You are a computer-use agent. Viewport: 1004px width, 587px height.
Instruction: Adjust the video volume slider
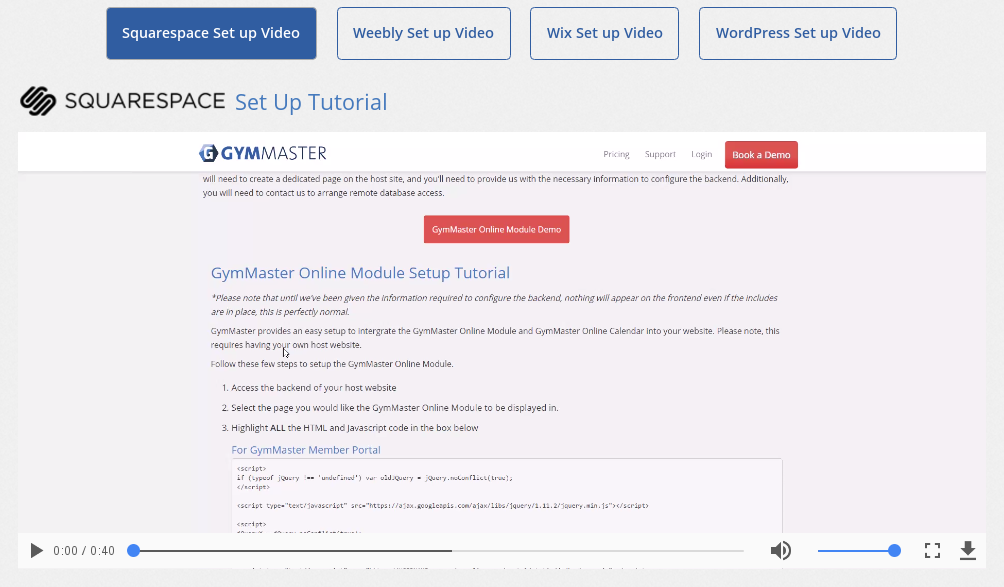click(859, 551)
